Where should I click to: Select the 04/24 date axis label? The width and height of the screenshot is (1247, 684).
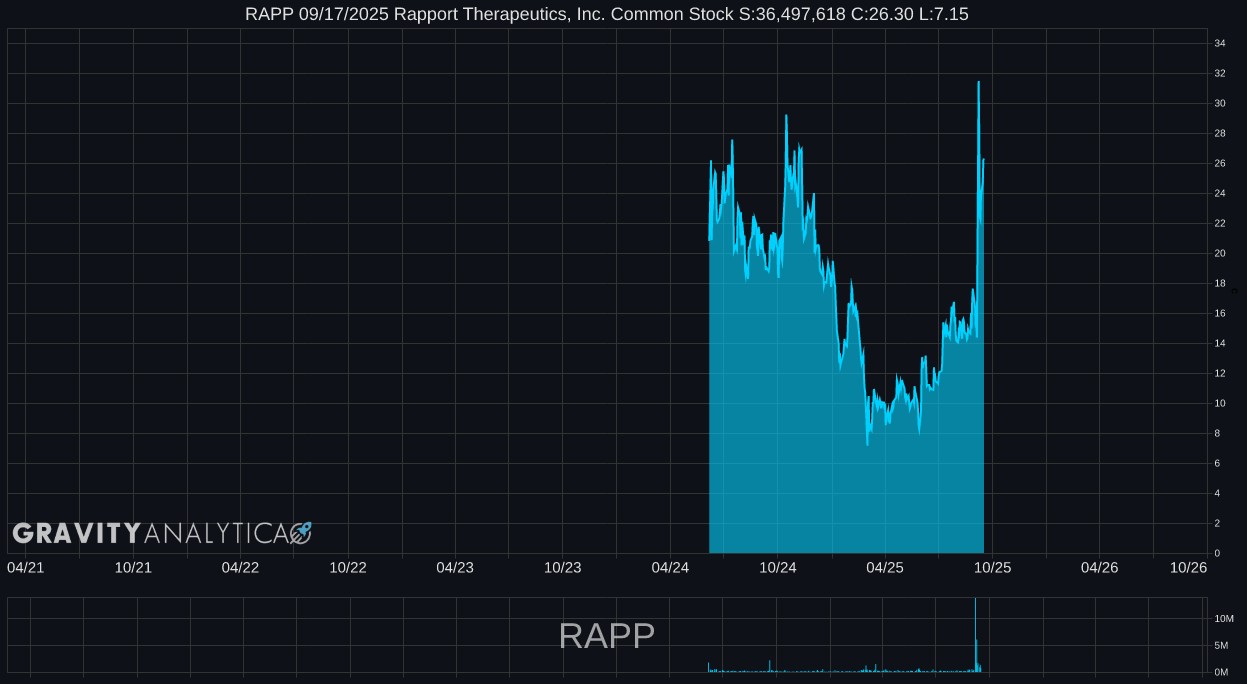pos(670,567)
